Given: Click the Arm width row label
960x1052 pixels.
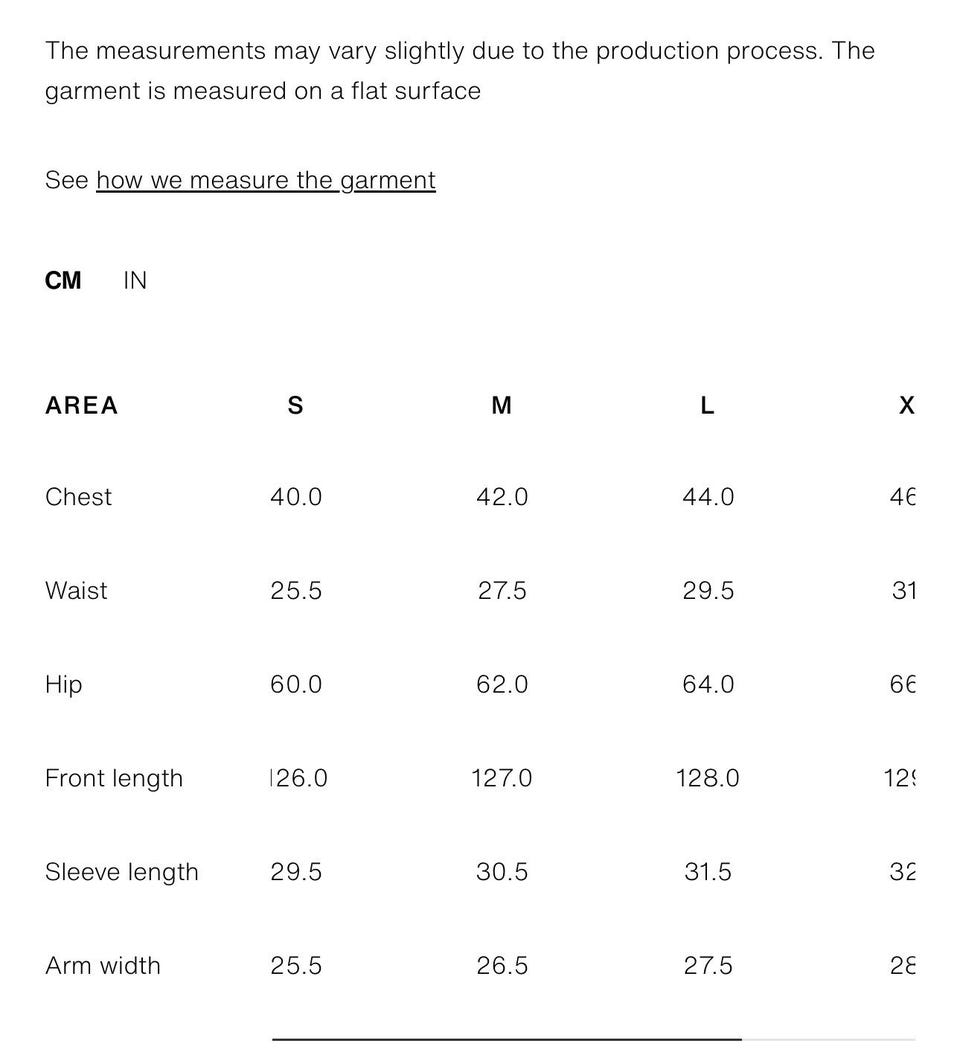Looking at the screenshot, I should (x=103, y=966).
